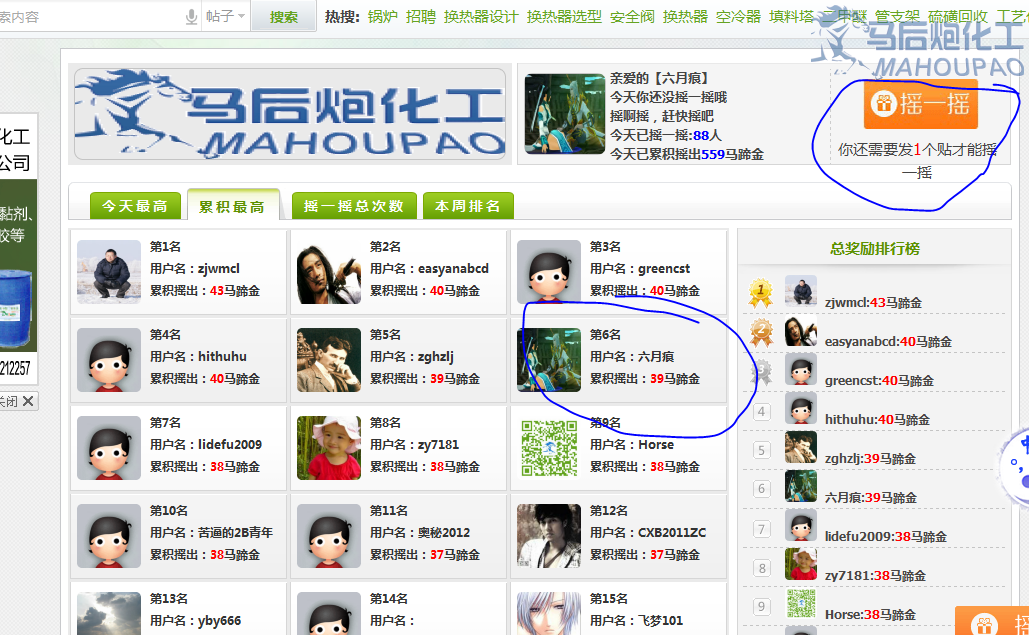
Task: Click the rank 4 number badge
Action: coord(761,411)
